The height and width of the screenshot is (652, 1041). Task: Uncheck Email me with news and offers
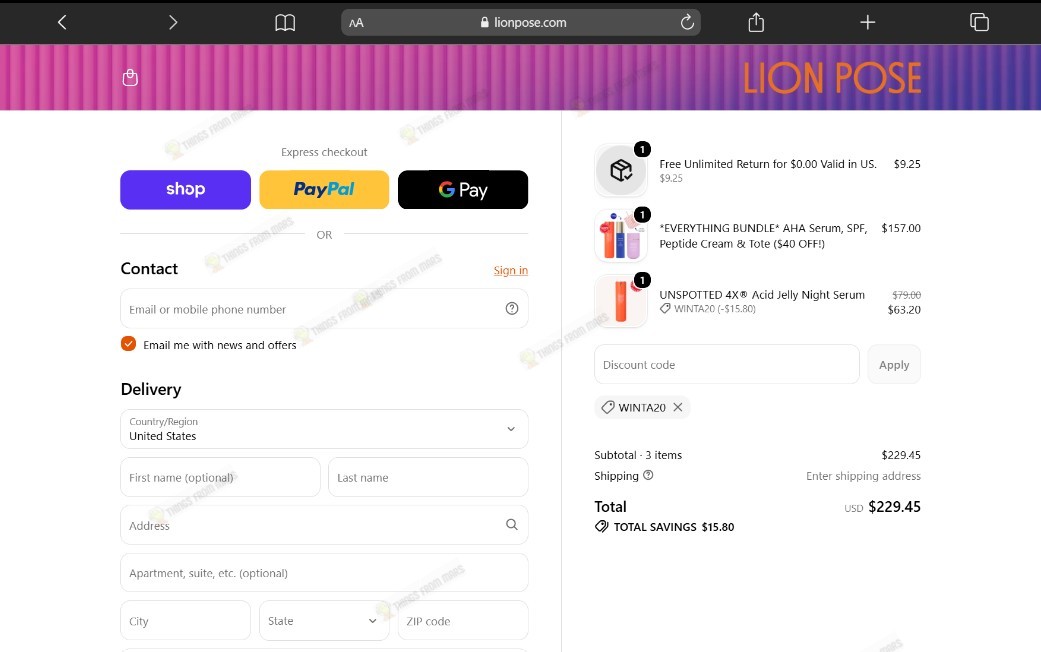(x=128, y=344)
